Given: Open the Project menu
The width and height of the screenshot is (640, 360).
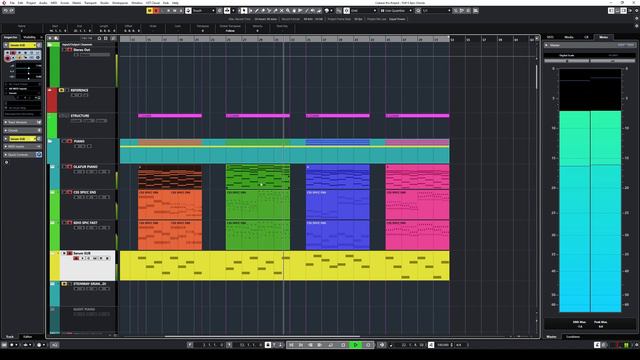Looking at the screenshot, I should pyautogui.click(x=31, y=3).
